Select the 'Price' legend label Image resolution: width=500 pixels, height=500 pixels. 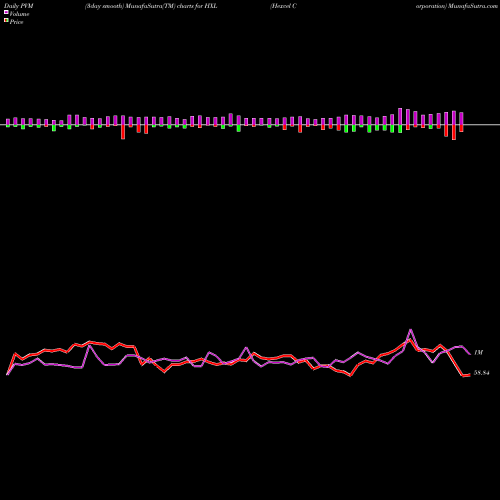[x=16, y=22]
